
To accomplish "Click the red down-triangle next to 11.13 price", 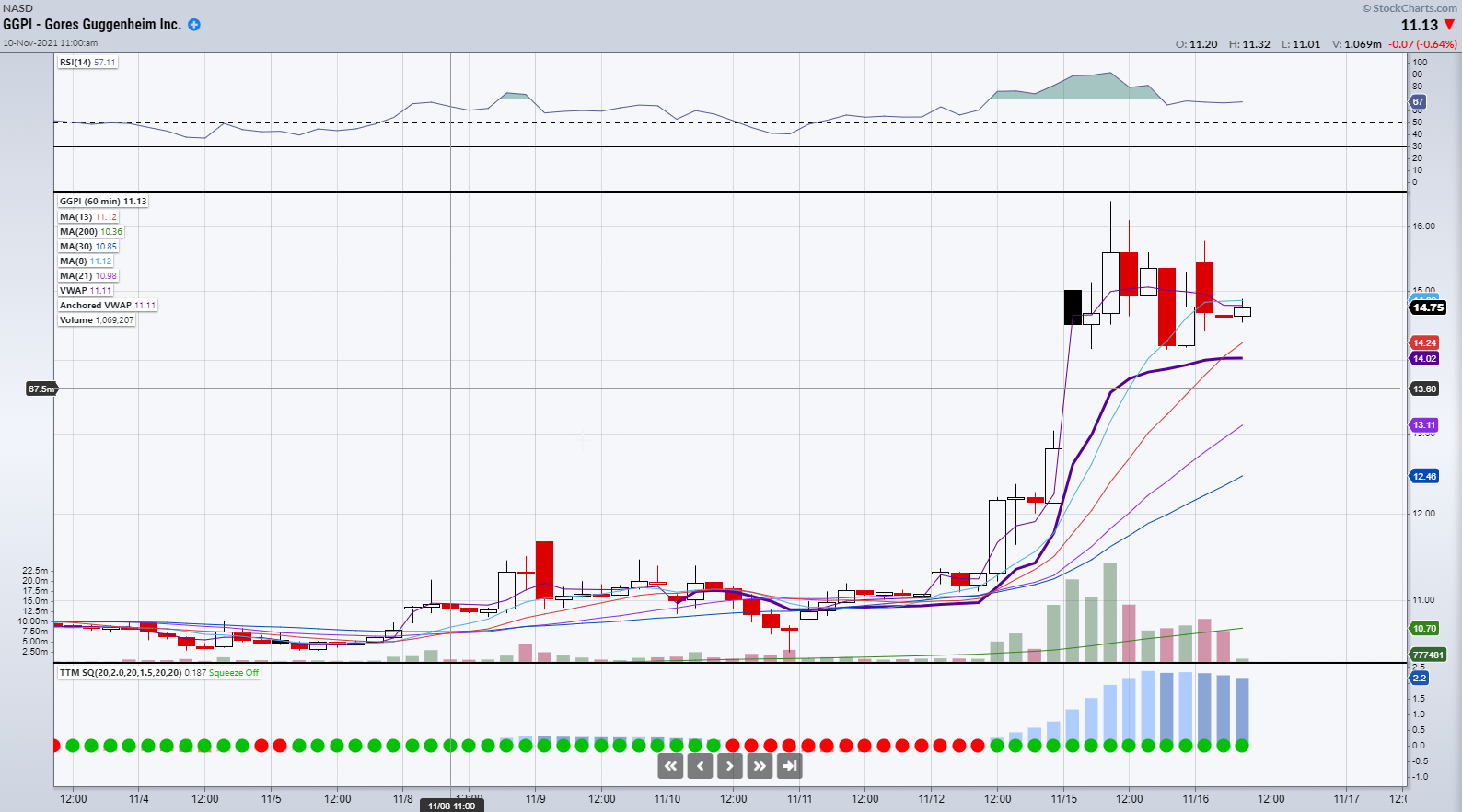I will pos(1449,25).
